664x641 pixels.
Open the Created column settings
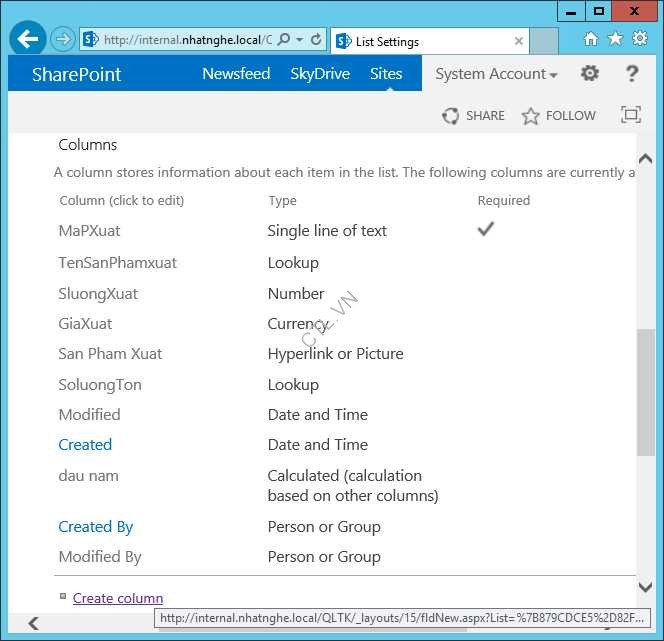click(x=85, y=445)
